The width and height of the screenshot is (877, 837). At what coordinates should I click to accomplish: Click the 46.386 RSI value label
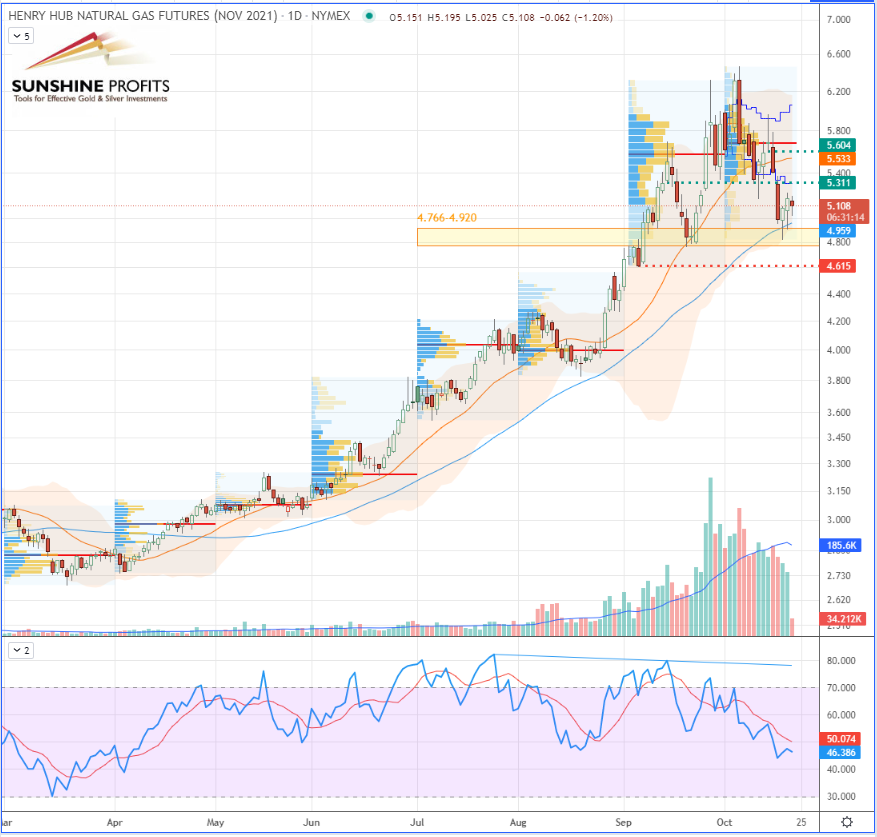click(x=841, y=753)
